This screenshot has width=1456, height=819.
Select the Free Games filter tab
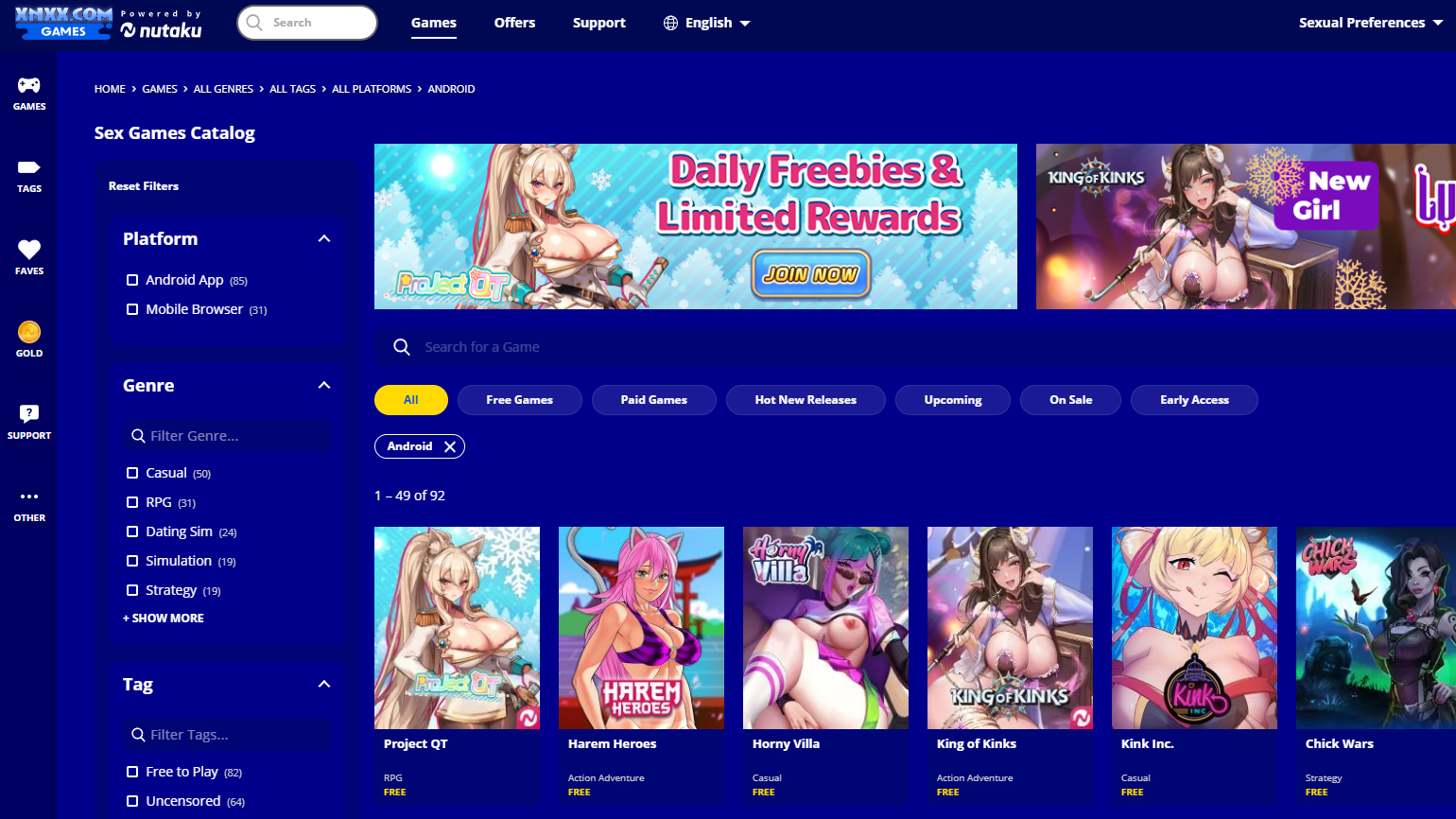pyautogui.click(x=519, y=400)
